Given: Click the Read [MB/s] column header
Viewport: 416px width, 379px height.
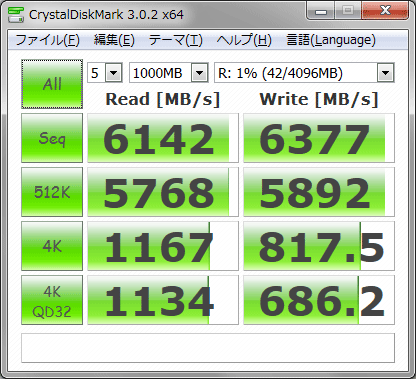Looking at the screenshot, I should [x=163, y=99].
